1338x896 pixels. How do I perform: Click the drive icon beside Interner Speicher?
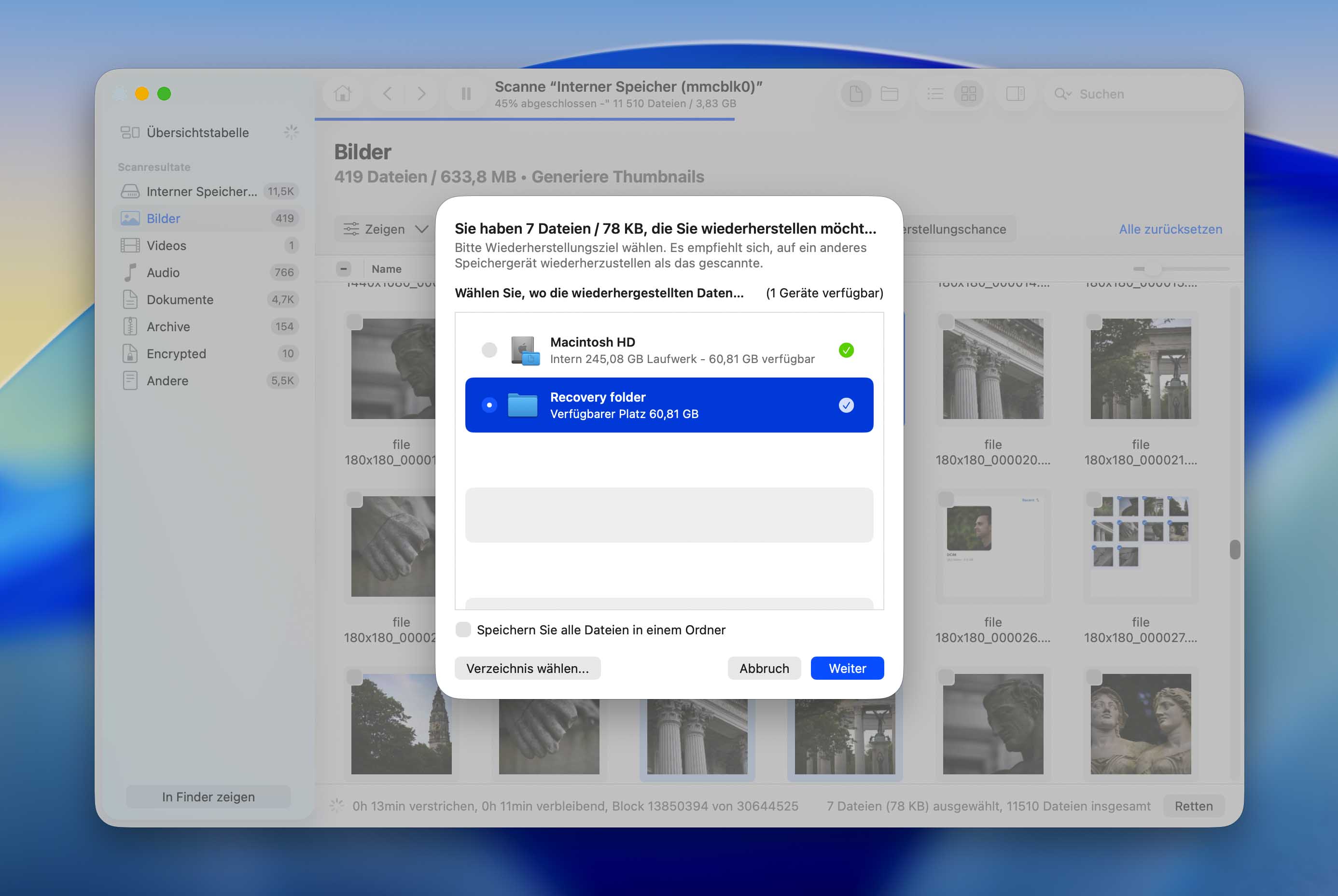pos(130,192)
